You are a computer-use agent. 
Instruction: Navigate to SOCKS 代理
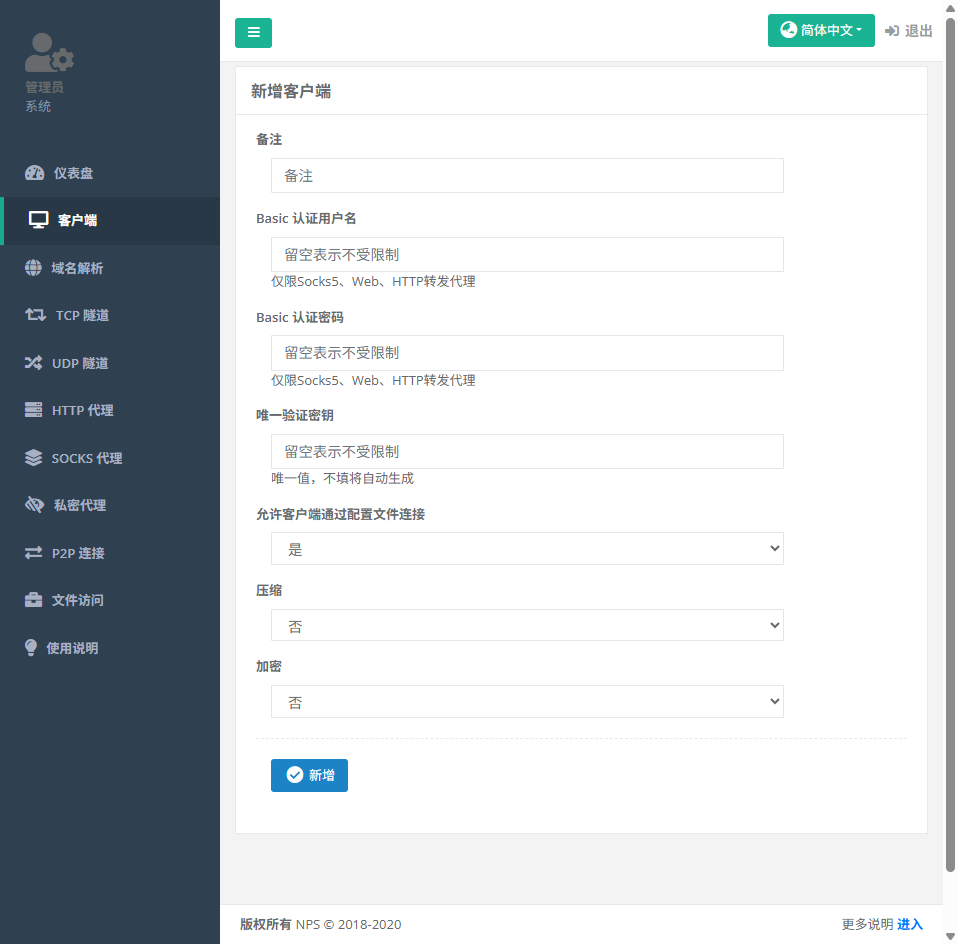point(110,458)
